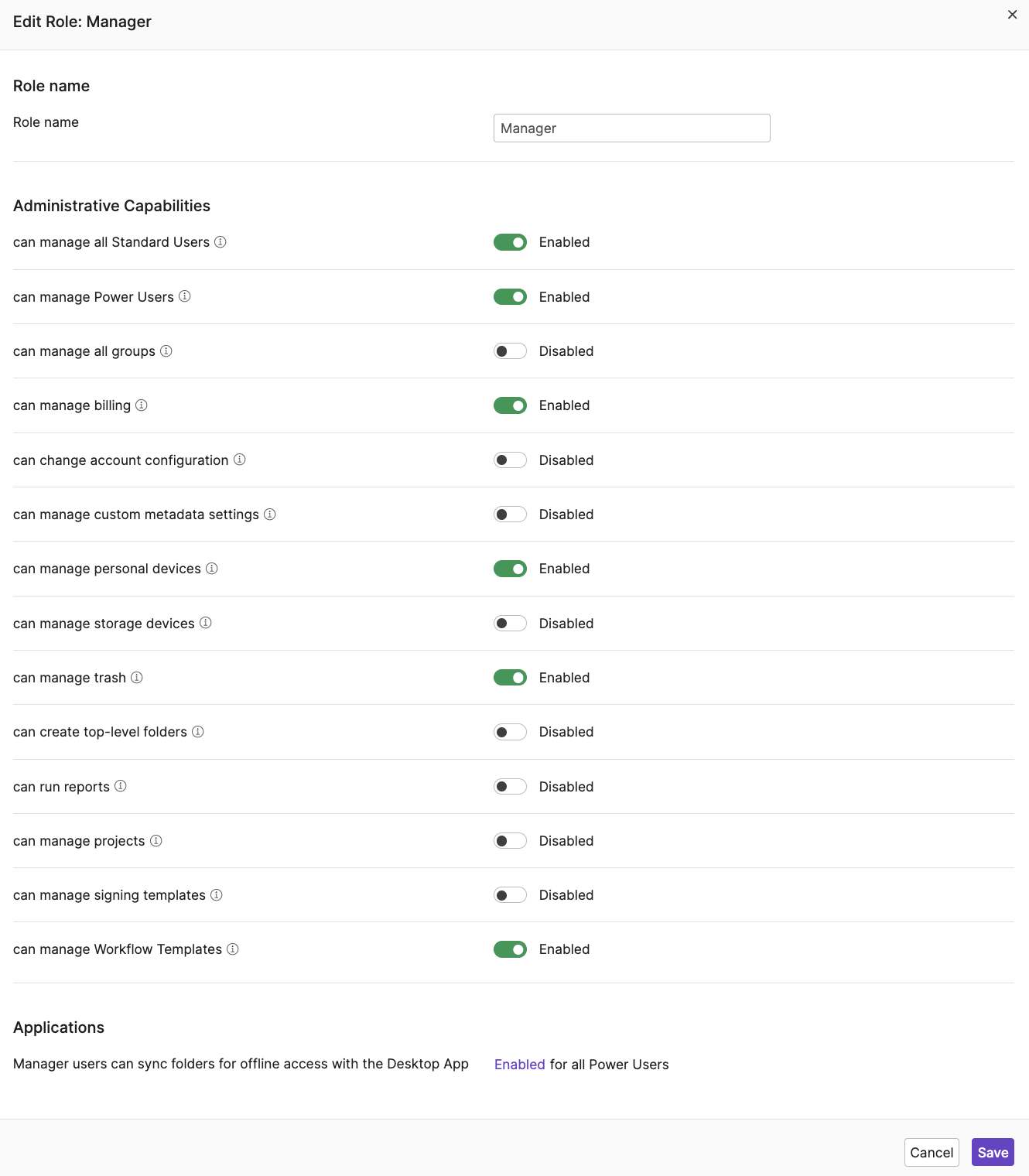
Task: Open info icon for manage all groups
Action: point(166,351)
